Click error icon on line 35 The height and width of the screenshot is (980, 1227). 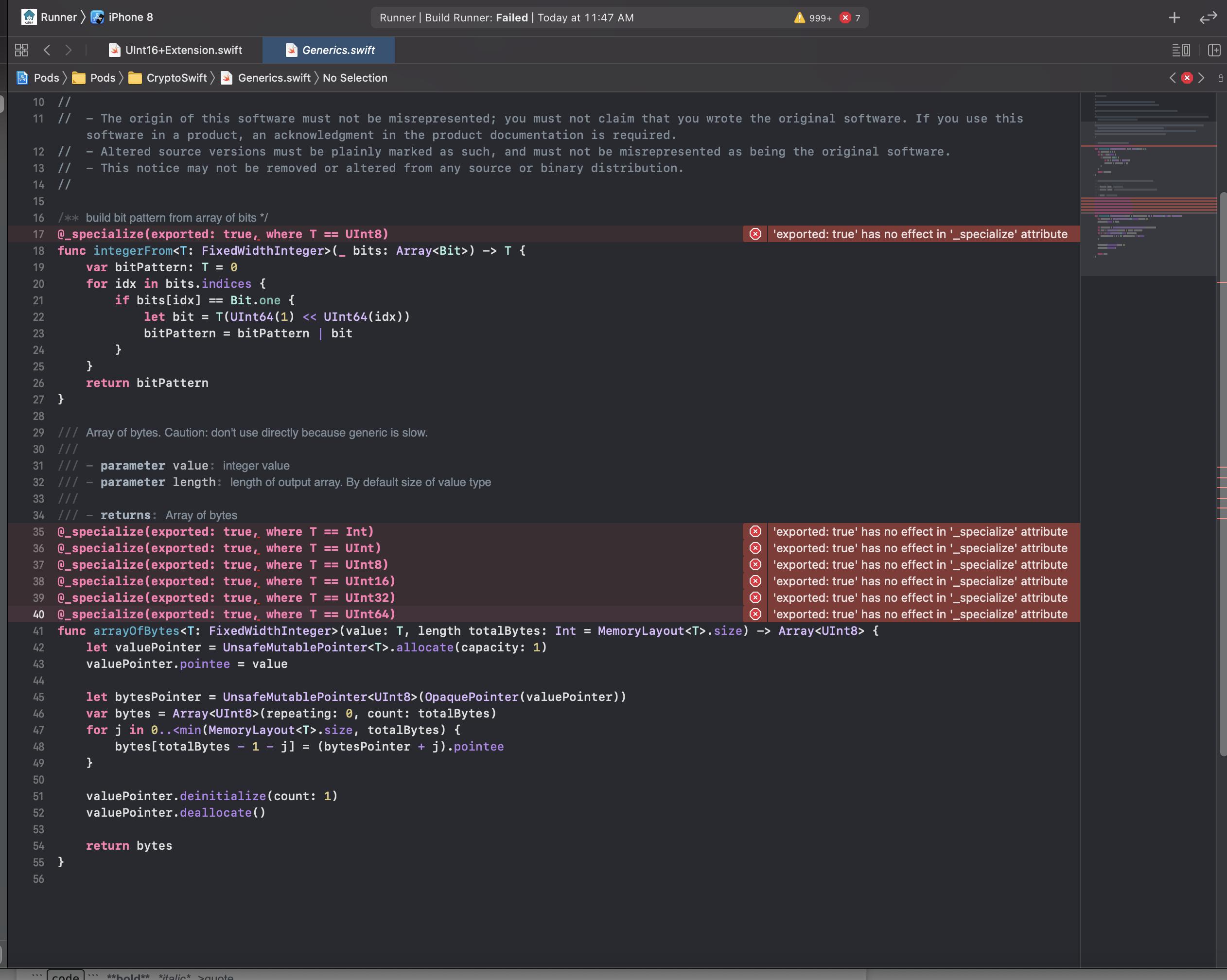[755, 531]
